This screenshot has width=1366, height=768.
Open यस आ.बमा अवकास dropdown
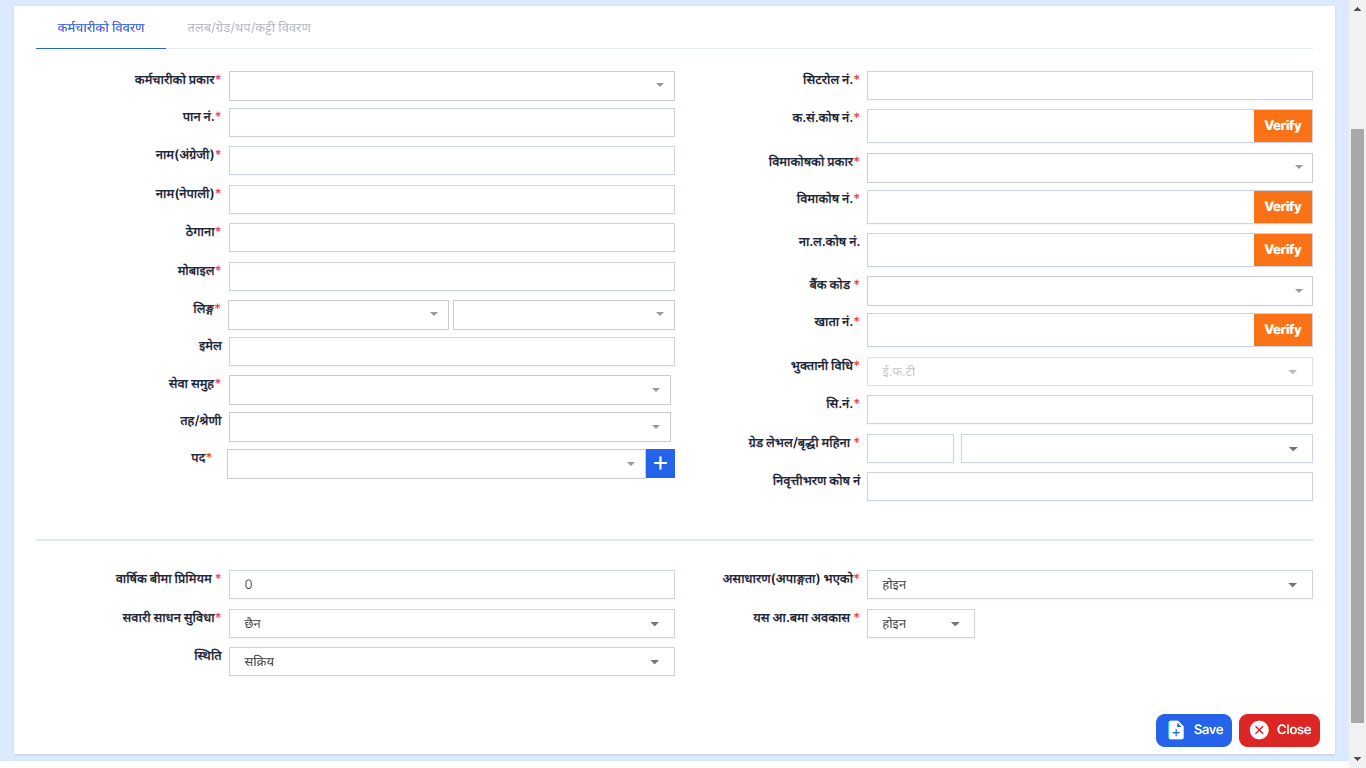tap(920, 624)
